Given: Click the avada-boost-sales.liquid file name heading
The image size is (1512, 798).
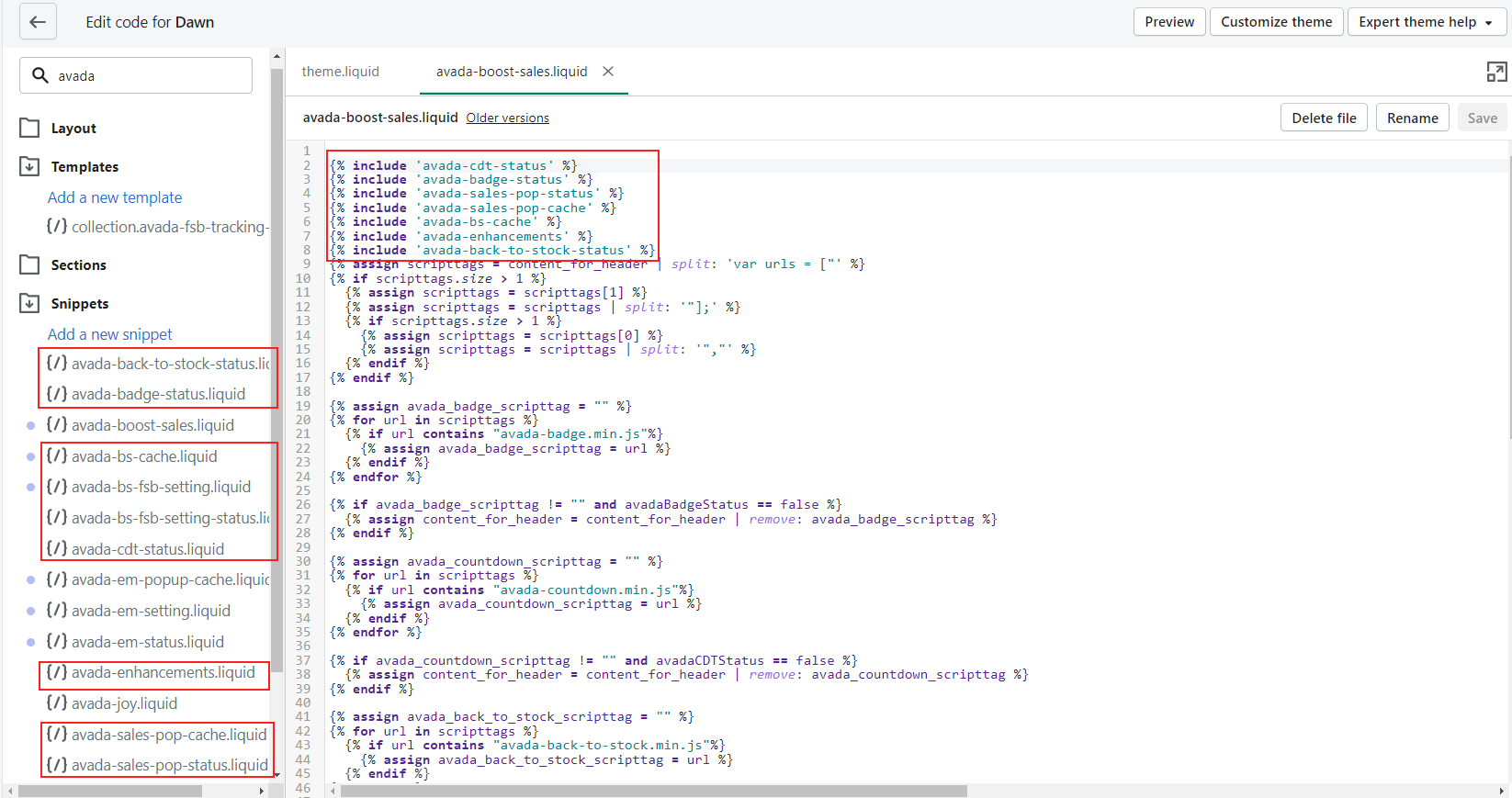Looking at the screenshot, I should 380,118.
